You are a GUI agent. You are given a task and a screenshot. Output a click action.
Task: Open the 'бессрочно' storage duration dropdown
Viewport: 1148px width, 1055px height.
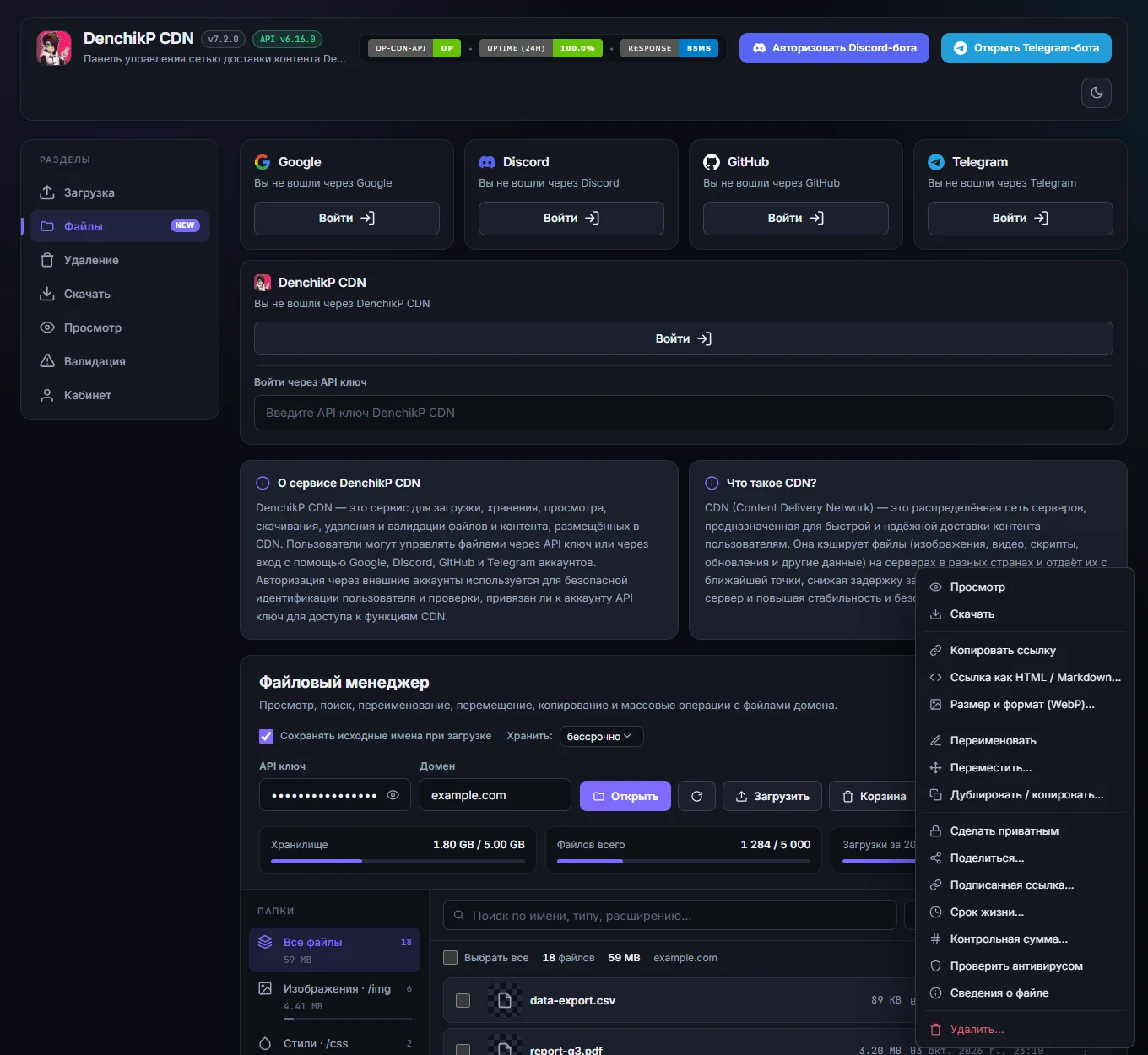[601, 737]
